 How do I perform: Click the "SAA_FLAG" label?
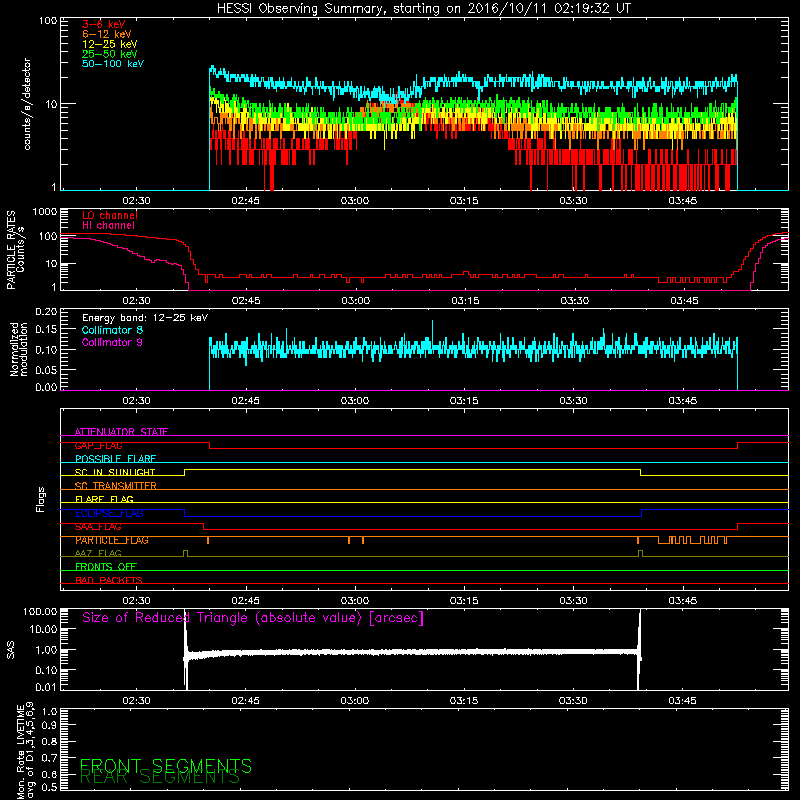coord(98,527)
